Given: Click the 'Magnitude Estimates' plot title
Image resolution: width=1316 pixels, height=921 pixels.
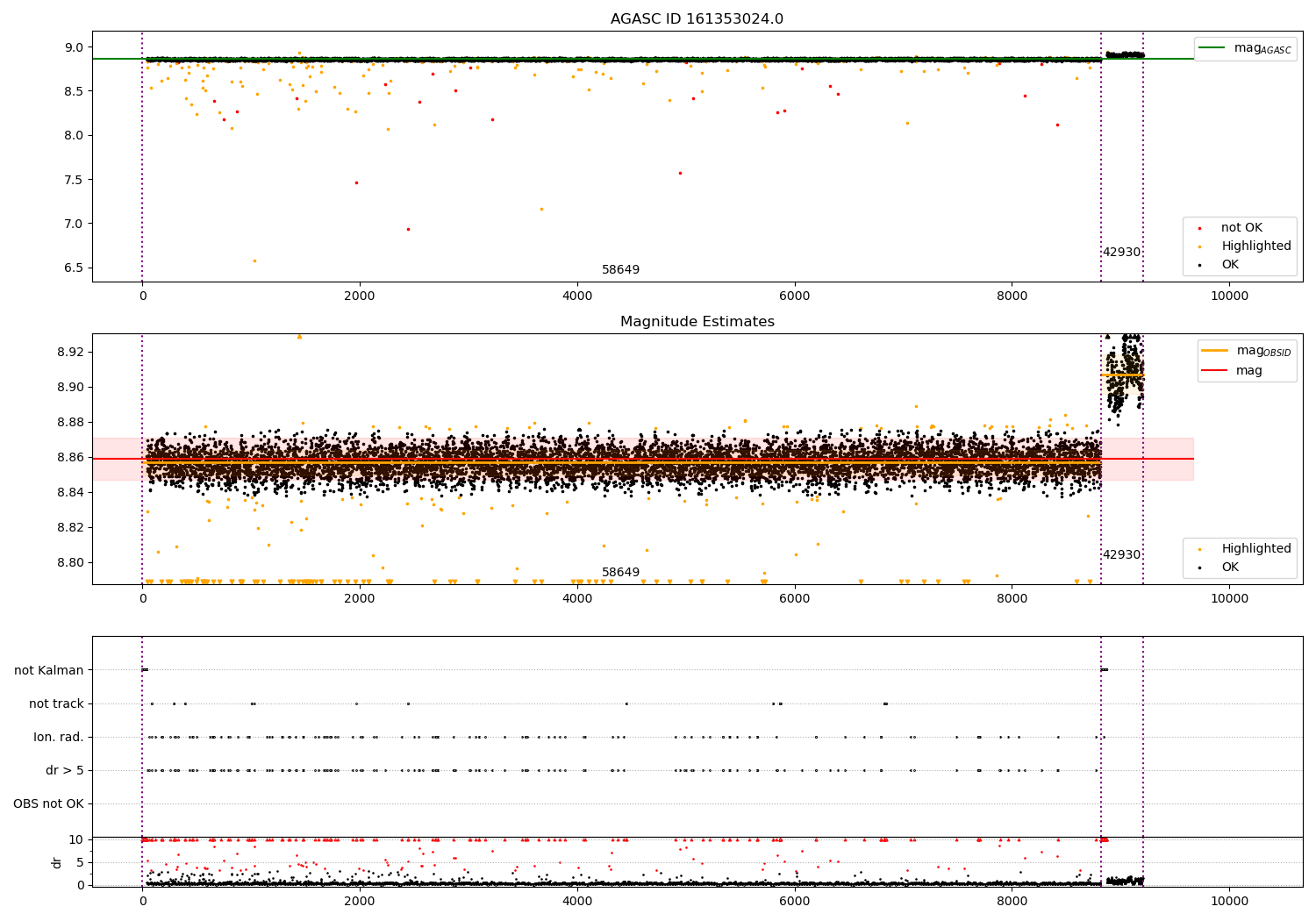Looking at the screenshot, I should coord(697,322).
